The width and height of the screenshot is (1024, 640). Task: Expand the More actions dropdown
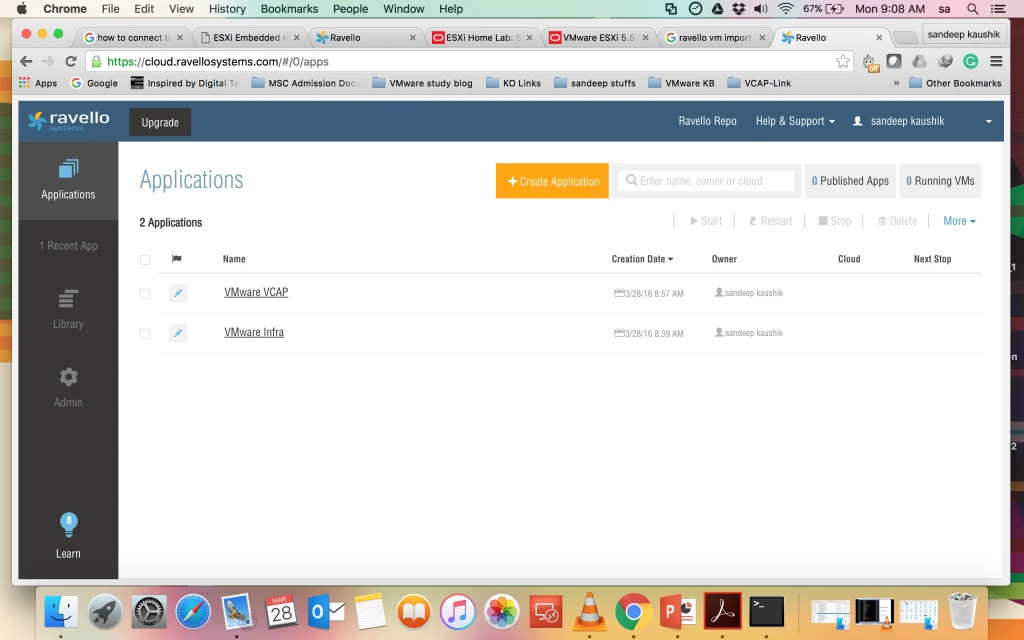(x=959, y=221)
